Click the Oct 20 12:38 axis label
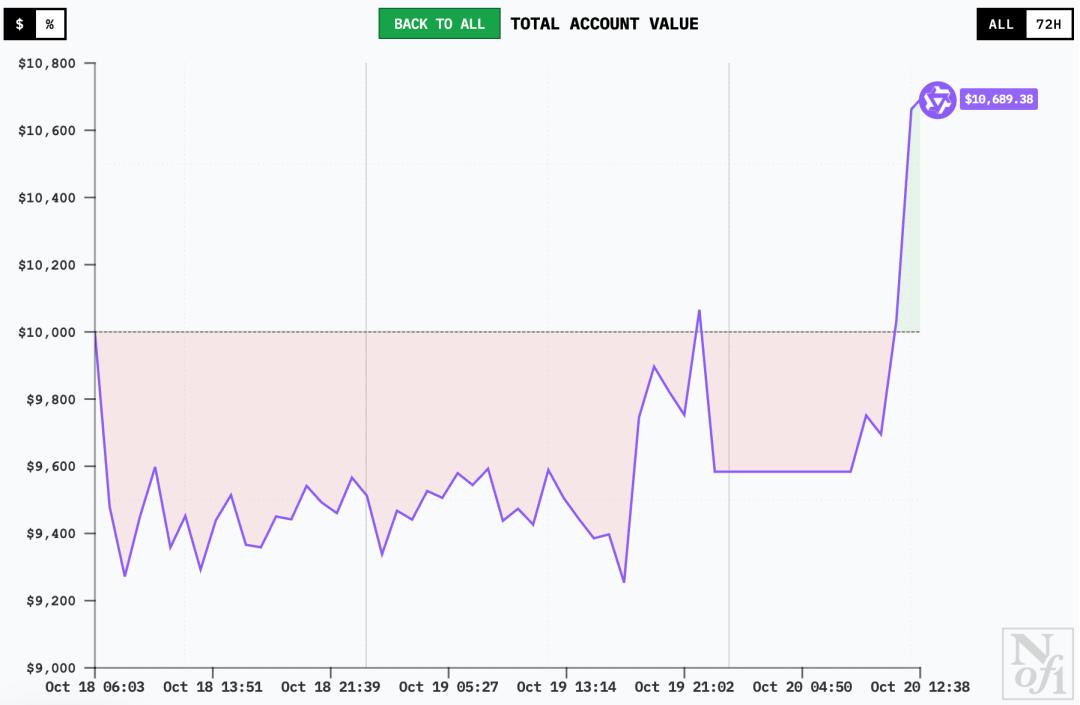This screenshot has width=1080, height=705. [920, 687]
